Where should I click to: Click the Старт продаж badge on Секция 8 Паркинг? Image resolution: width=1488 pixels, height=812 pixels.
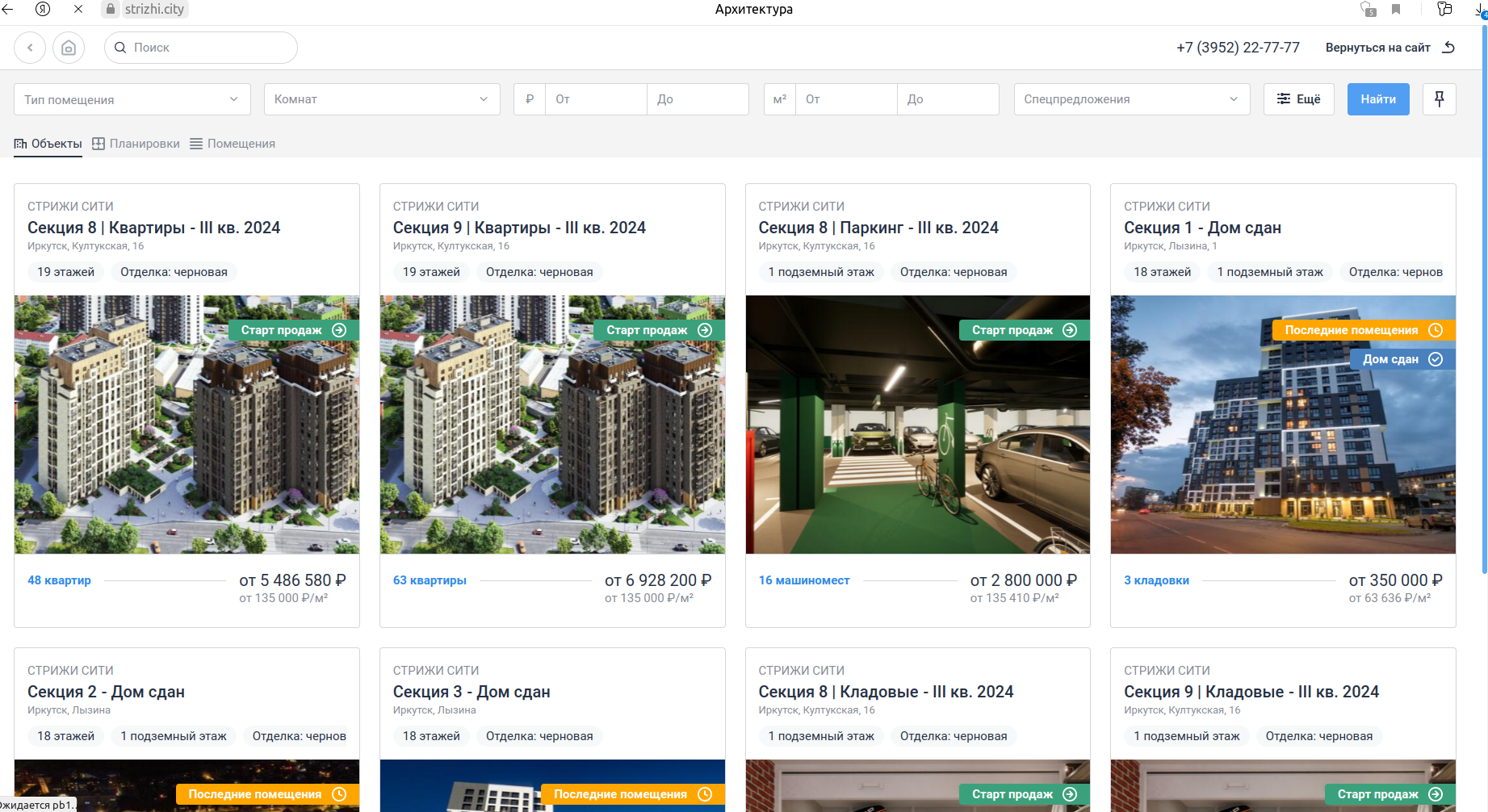click(x=1025, y=330)
